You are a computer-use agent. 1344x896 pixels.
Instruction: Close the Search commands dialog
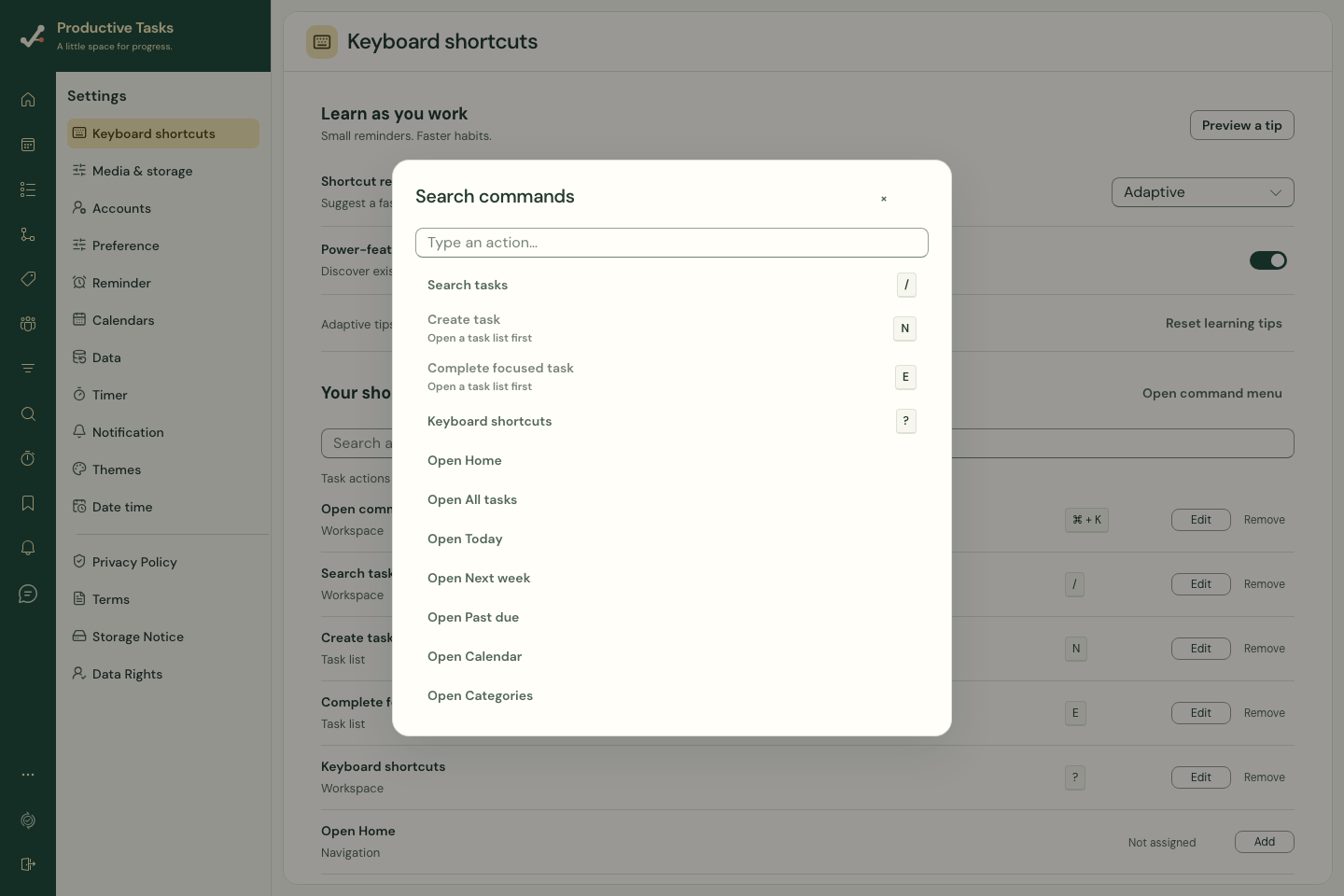(x=884, y=199)
